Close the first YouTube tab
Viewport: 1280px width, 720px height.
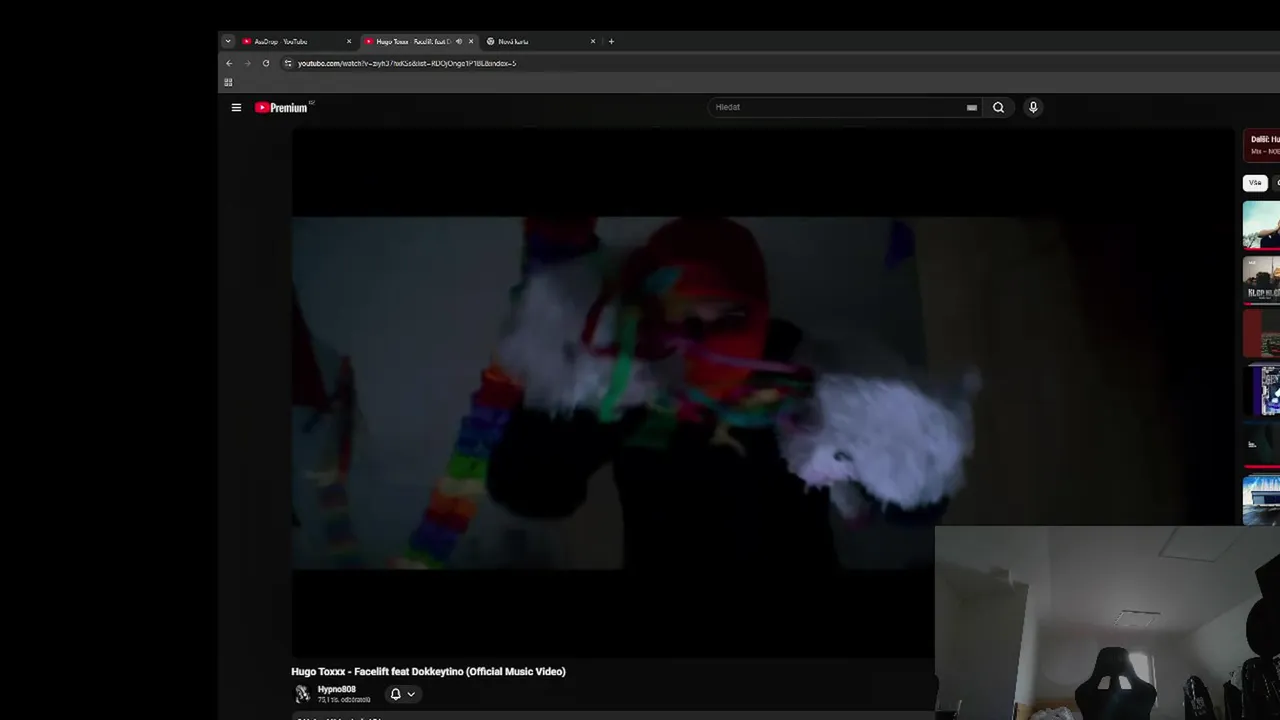click(x=349, y=41)
